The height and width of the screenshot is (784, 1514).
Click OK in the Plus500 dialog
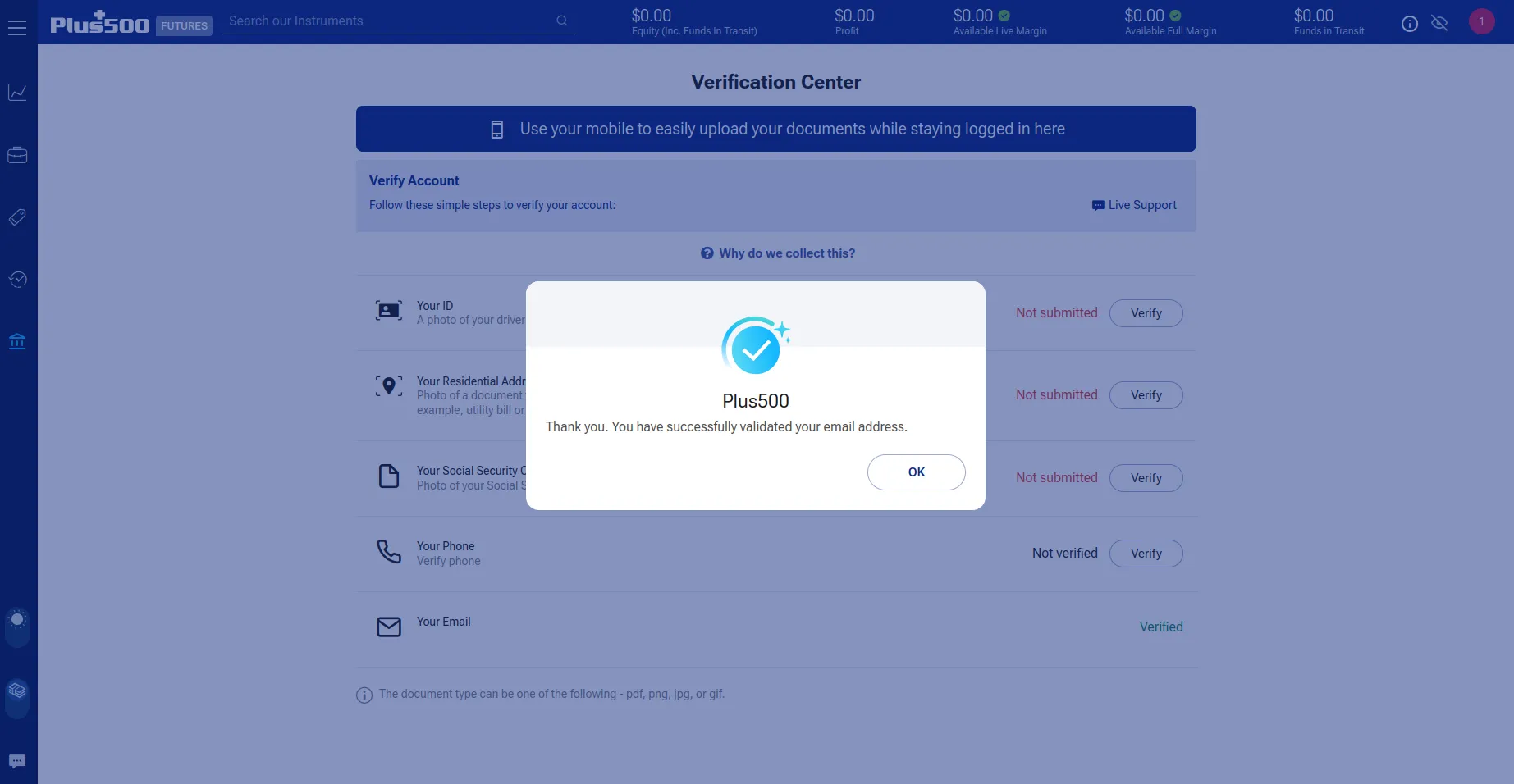pos(917,472)
